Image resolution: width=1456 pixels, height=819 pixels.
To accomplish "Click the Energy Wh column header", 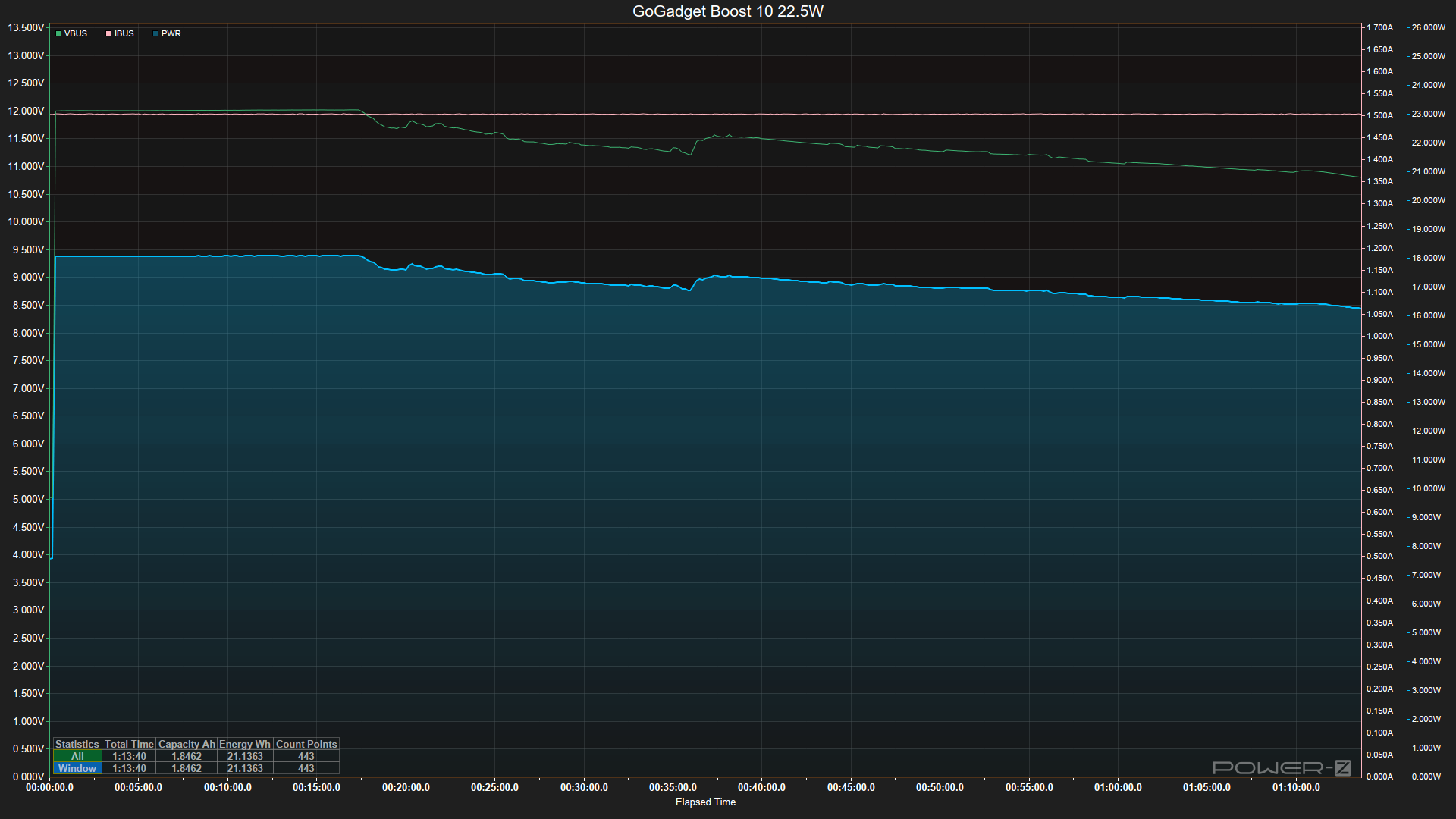I will coord(245,744).
